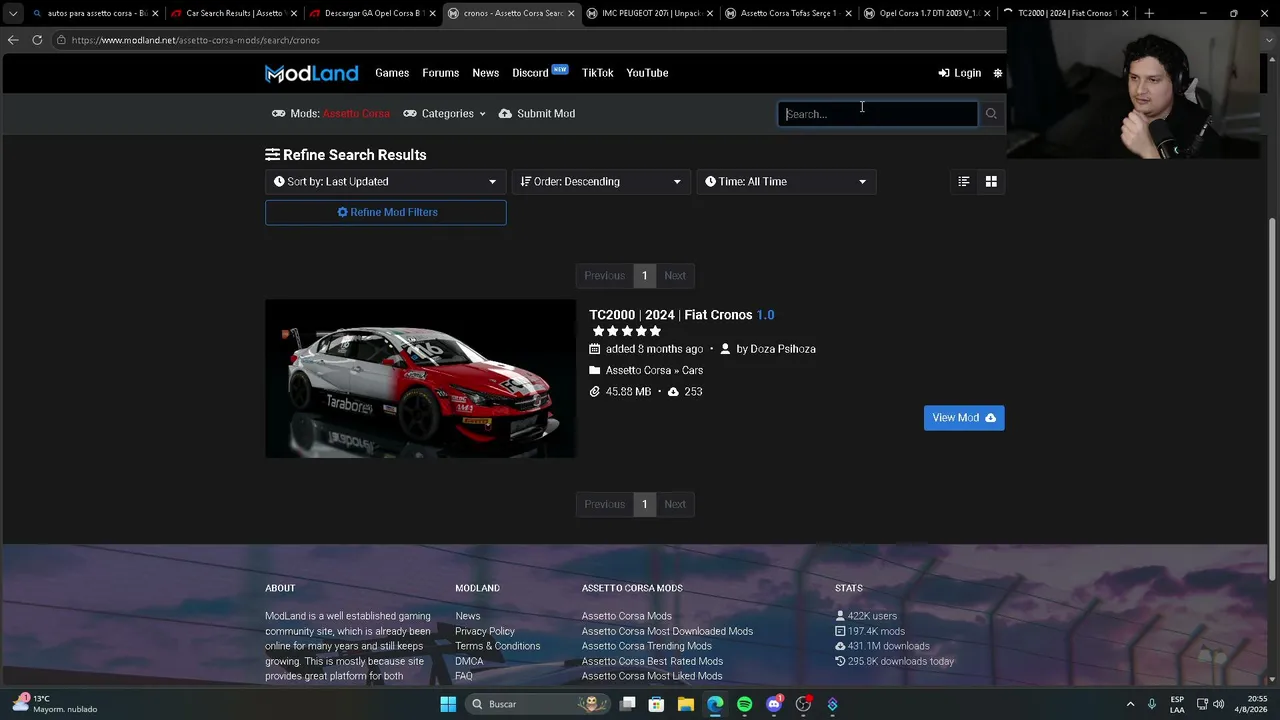Click the browser address bar URL
This screenshot has width=1280, height=720.
coord(195,40)
